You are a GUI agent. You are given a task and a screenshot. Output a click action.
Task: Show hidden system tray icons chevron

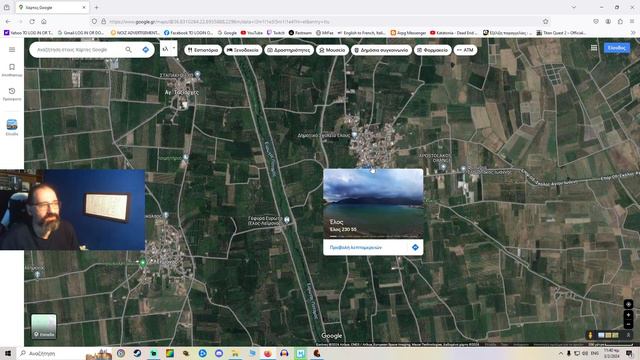click(561, 353)
